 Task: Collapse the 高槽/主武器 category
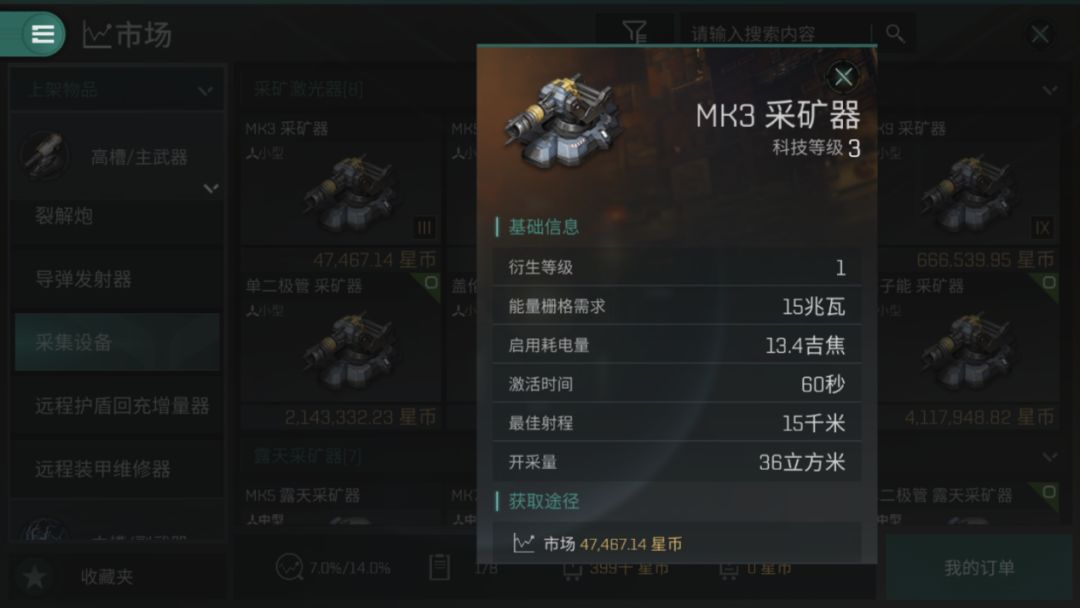(x=211, y=188)
